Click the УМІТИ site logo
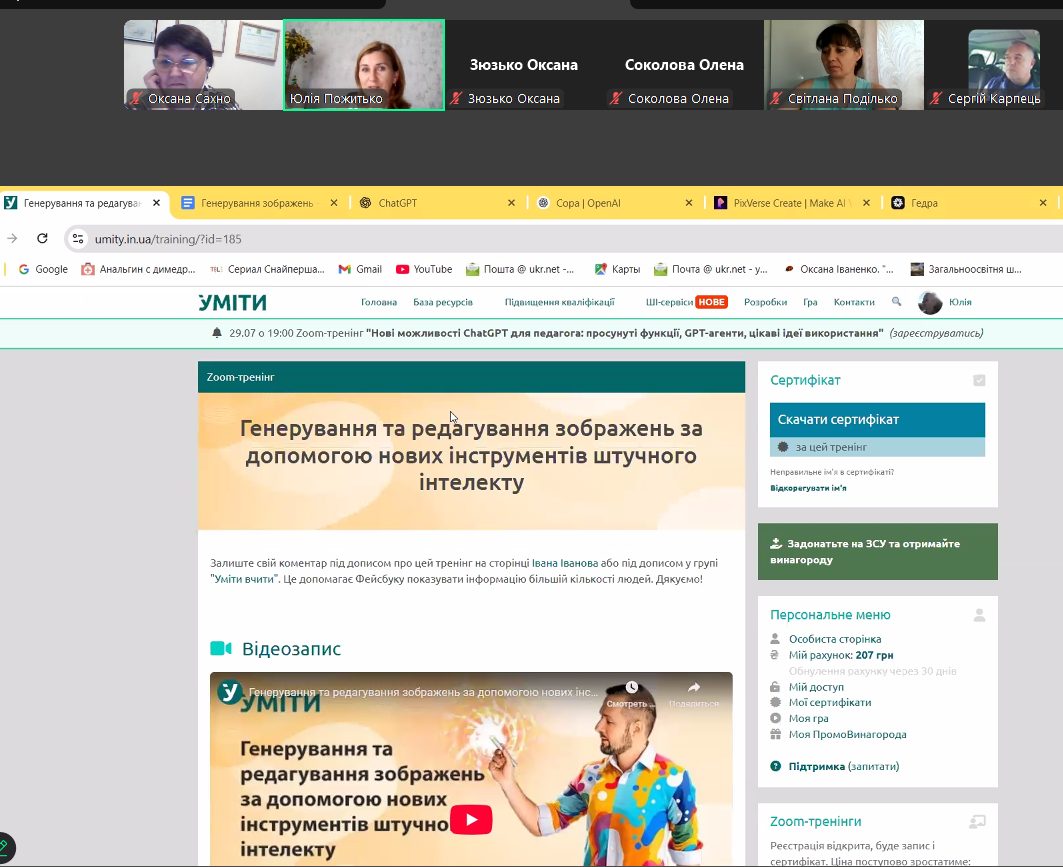This screenshot has width=1063, height=867. coord(232,302)
